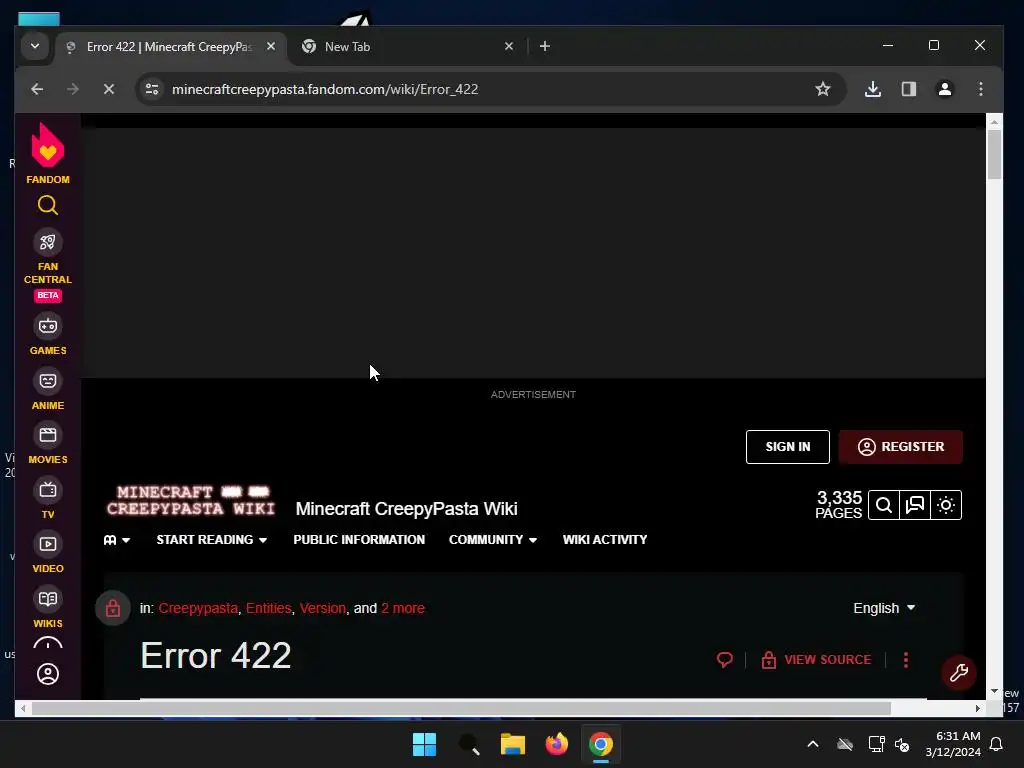Toggle Chrome side panel icon
Screen dimensions: 1024x768
click(x=908, y=89)
